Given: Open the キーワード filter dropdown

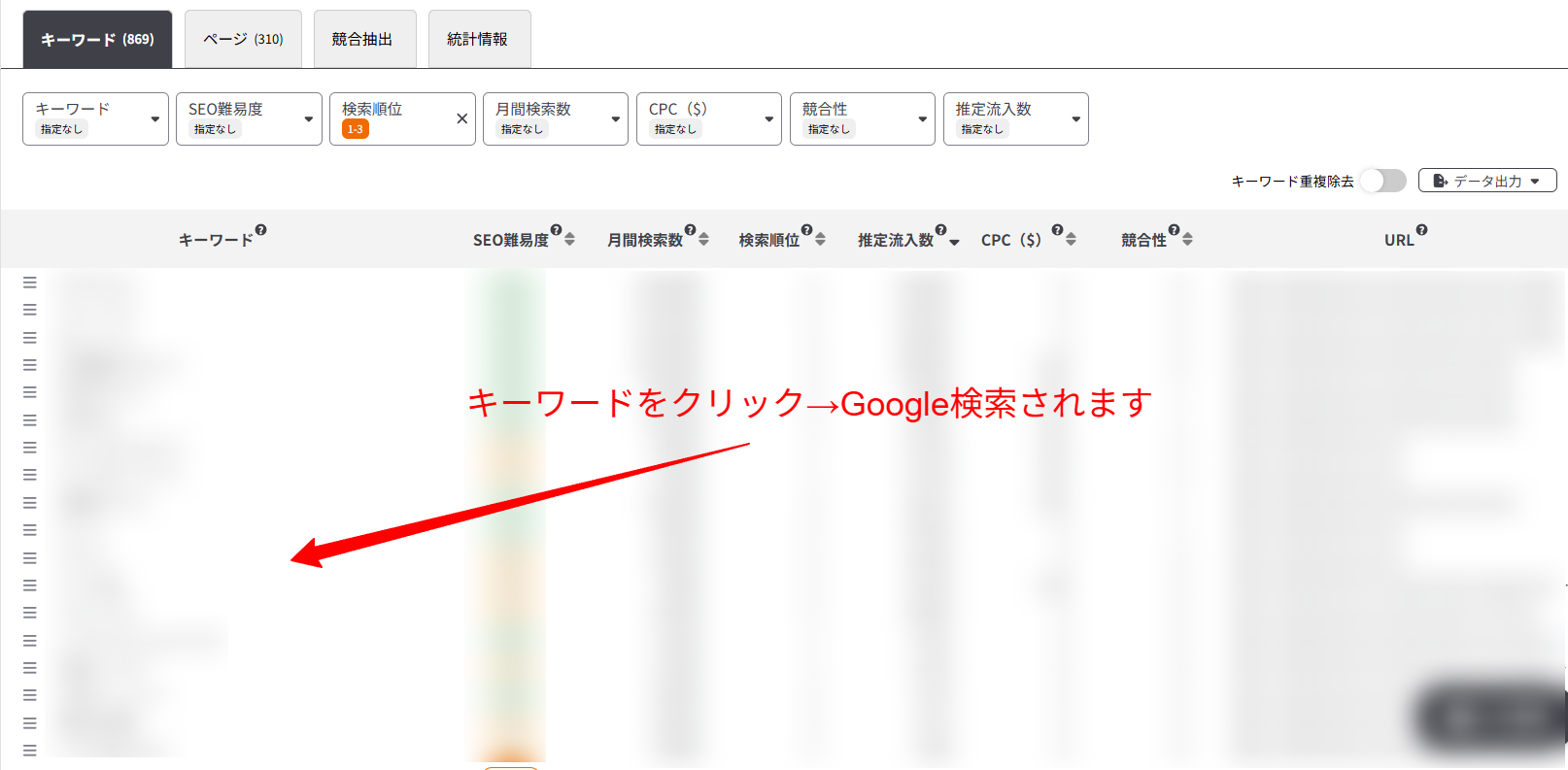Looking at the screenshot, I should point(95,118).
